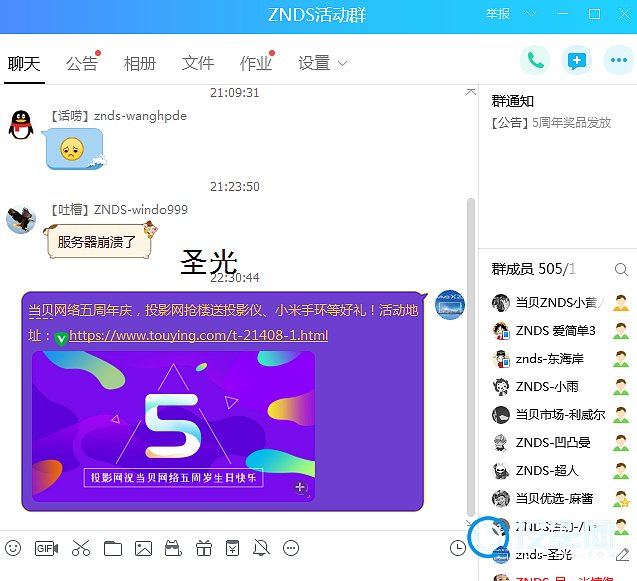Viewport: 637px width, 581px height.
Task: Click the invite-to-chat plus bubble icon
Action: coord(576,61)
